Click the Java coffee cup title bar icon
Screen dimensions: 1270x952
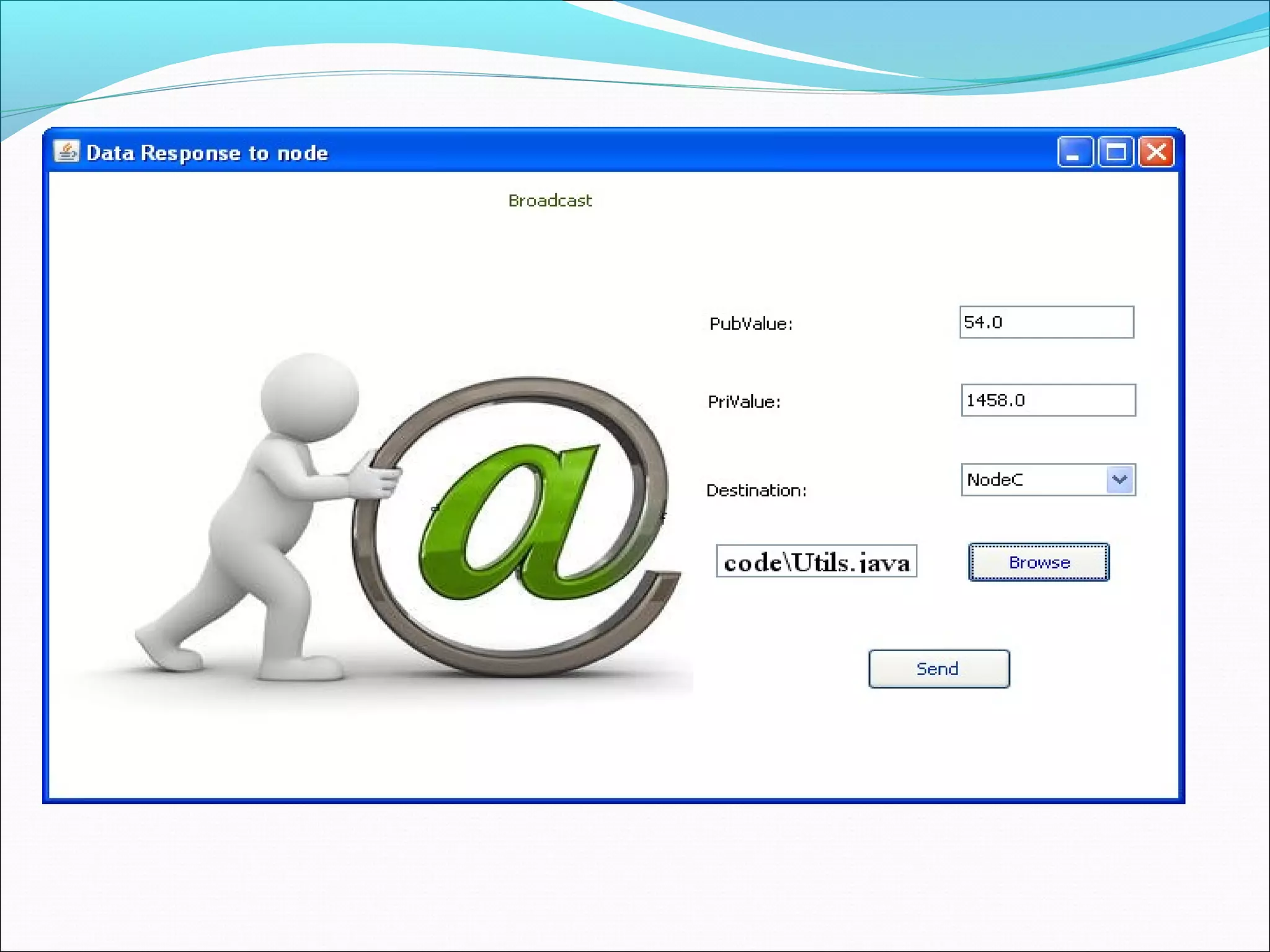(x=66, y=151)
